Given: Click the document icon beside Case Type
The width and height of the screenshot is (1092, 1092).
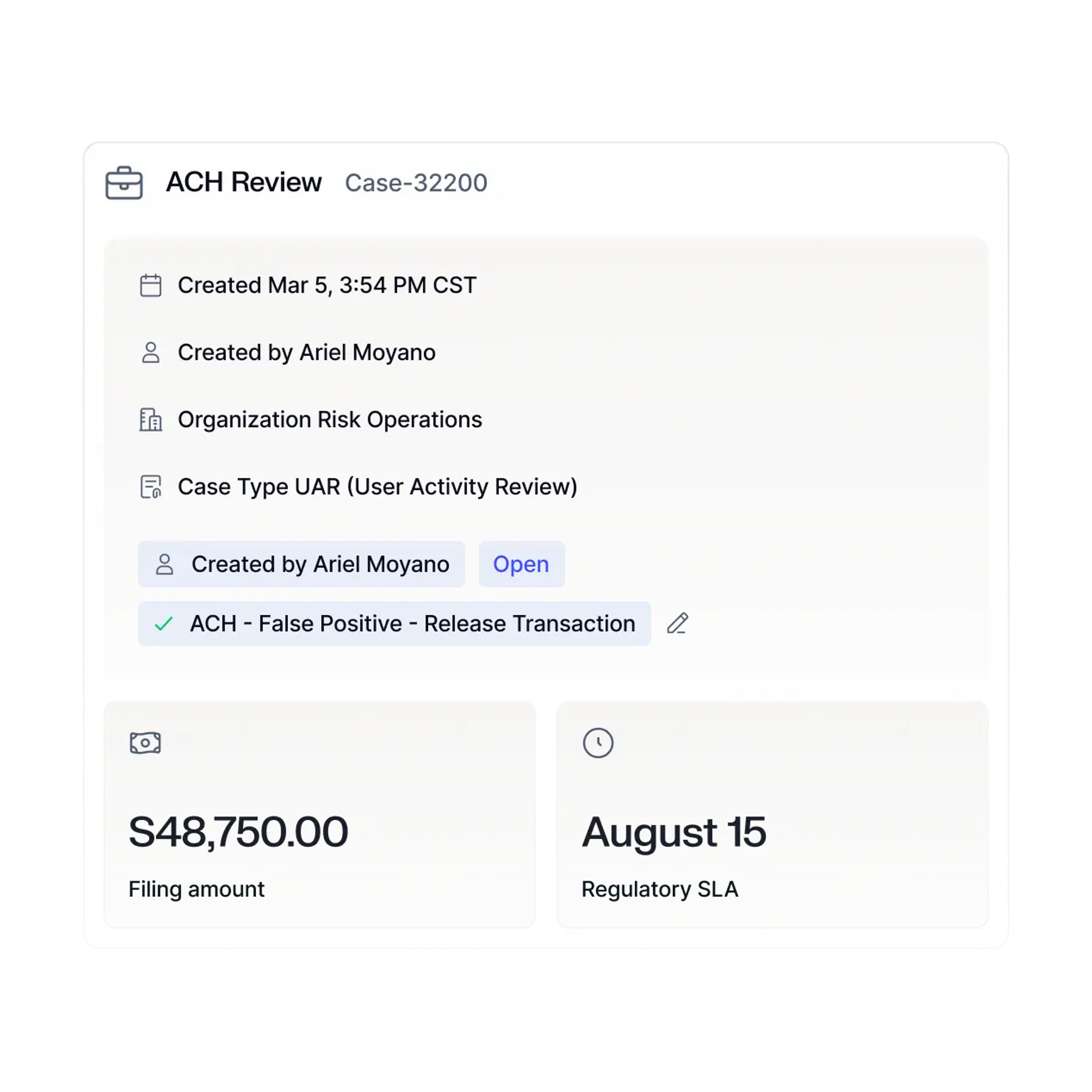Looking at the screenshot, I should [150, 487].
